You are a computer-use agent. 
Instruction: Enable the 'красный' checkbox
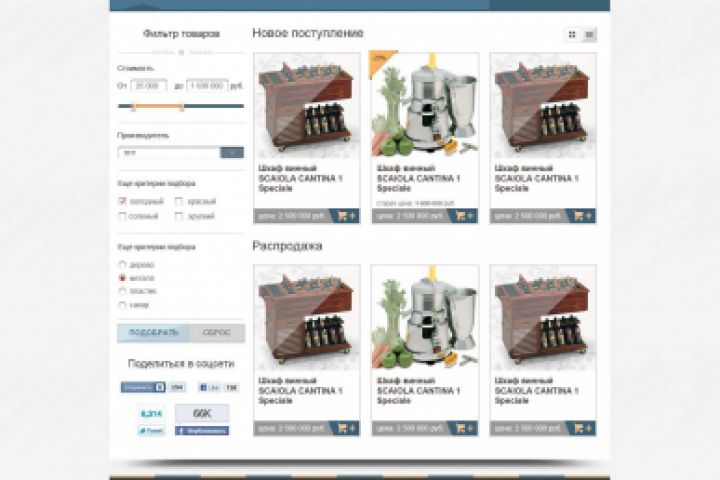click(179, 201)
